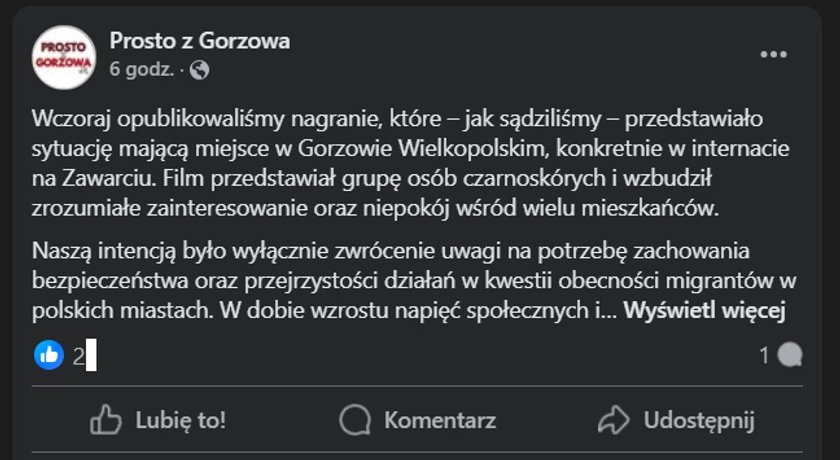Screen dimensions: 840x460
Task: Toggle like via the Lubię to! label
Action: pos(181,420)
